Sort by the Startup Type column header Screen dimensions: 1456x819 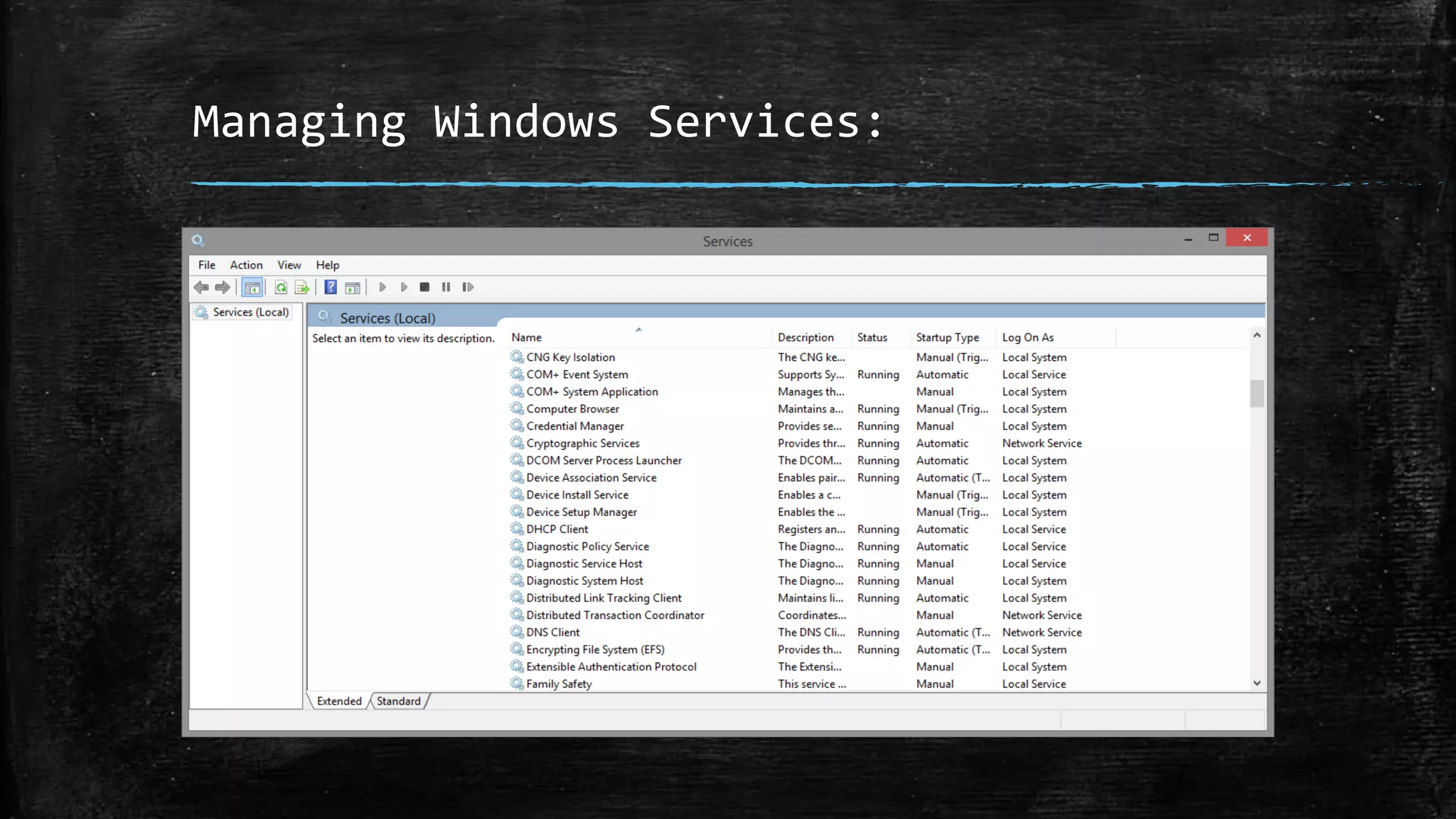tap(954, 337)
